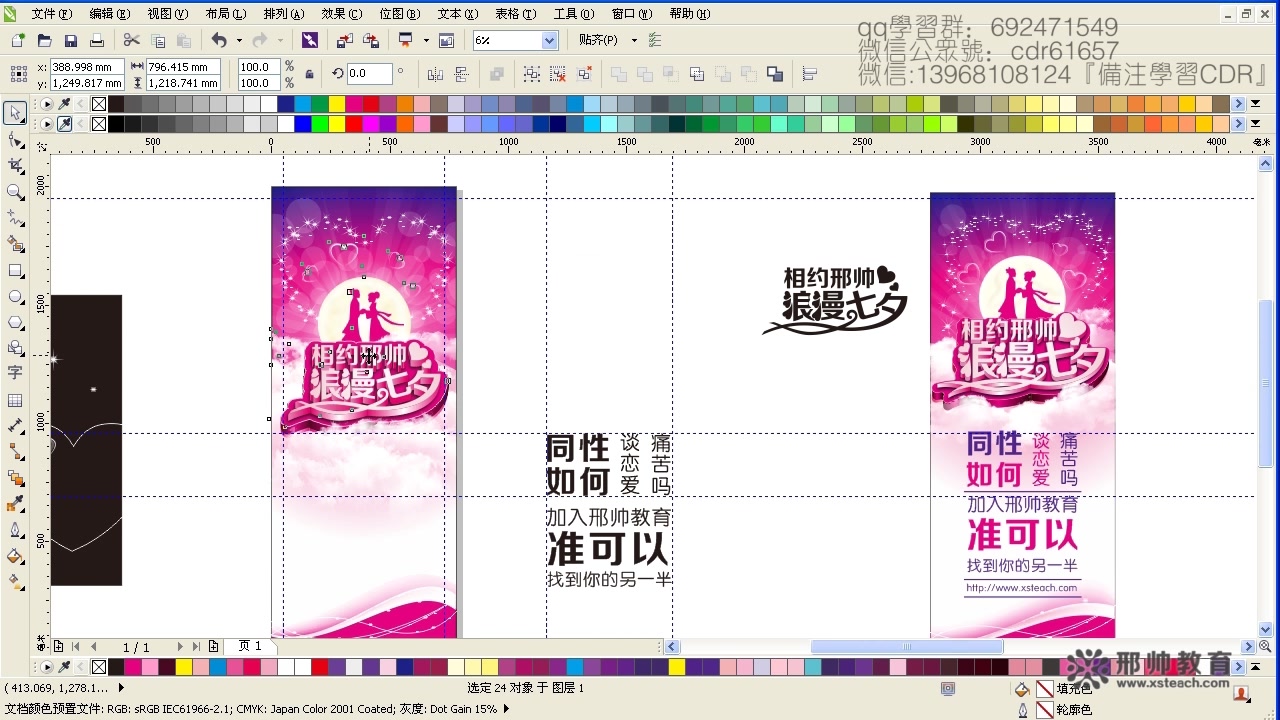The height and width of the screenshot is (720, 1280).
Task: Toggle the lock ratio padlock
Action: click(309, 74)
